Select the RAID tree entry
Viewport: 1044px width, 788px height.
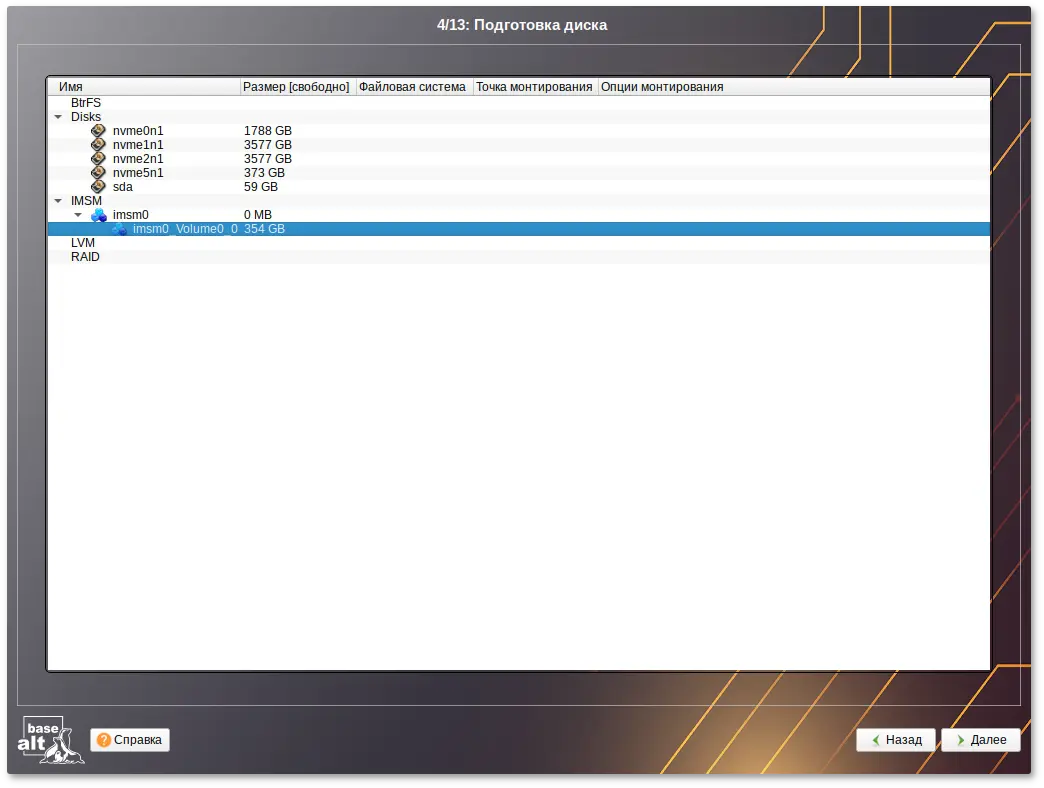point(85,256)
